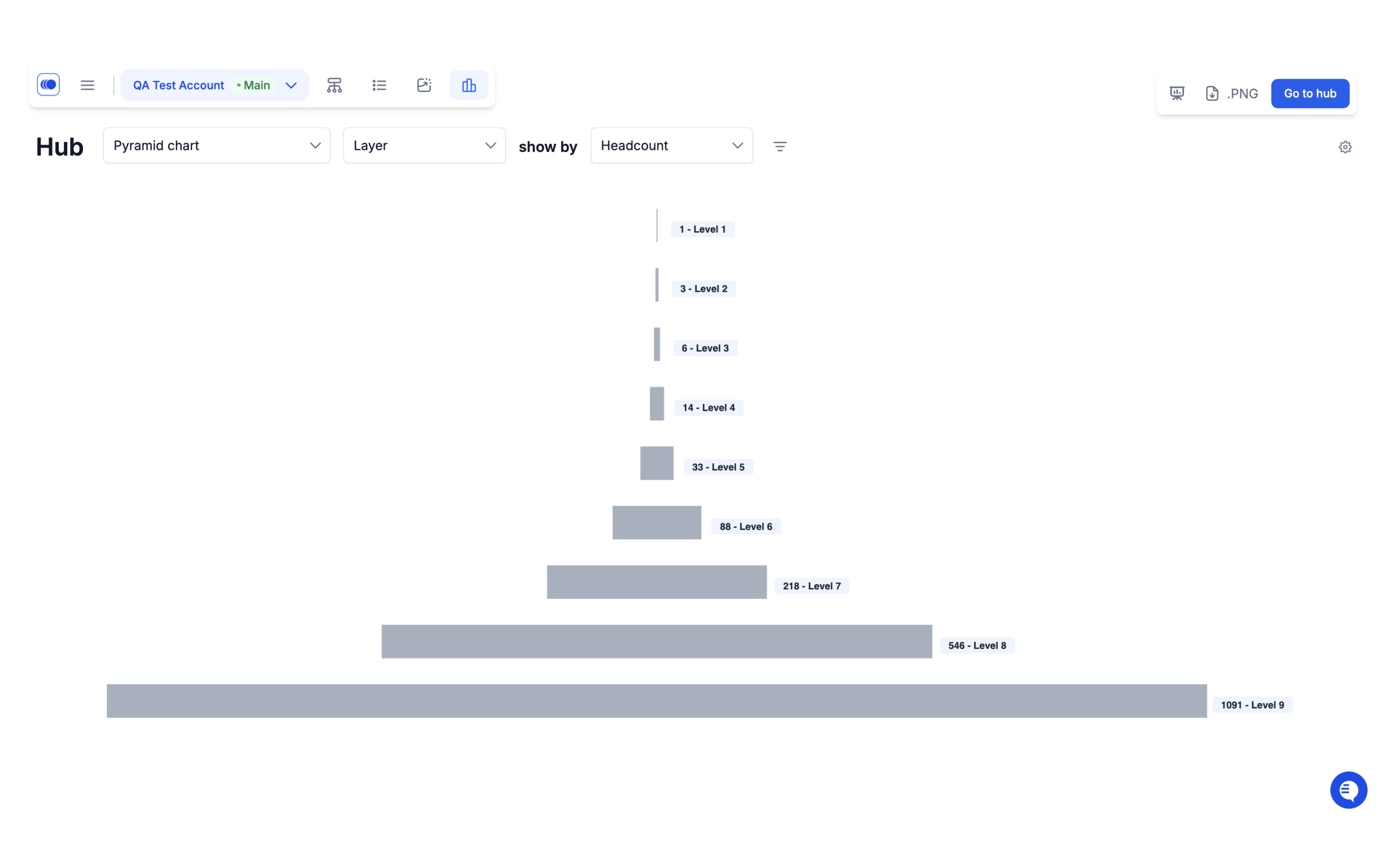Click the org chart hierarchy icon

(334, 85)
